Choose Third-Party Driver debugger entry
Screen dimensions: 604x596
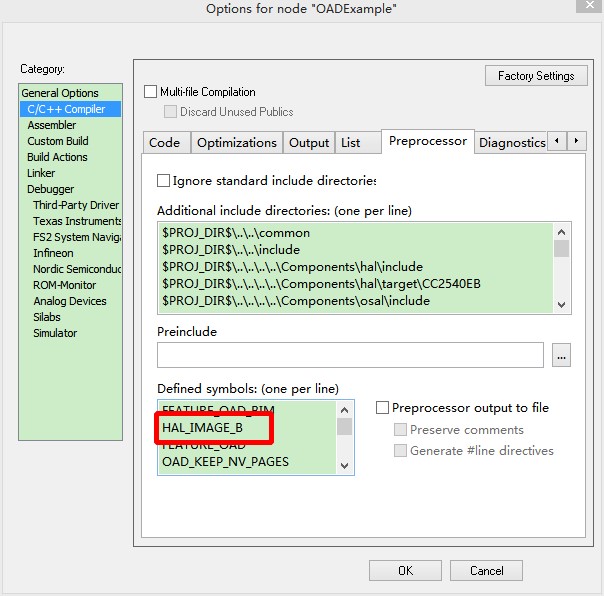[76, 205]
